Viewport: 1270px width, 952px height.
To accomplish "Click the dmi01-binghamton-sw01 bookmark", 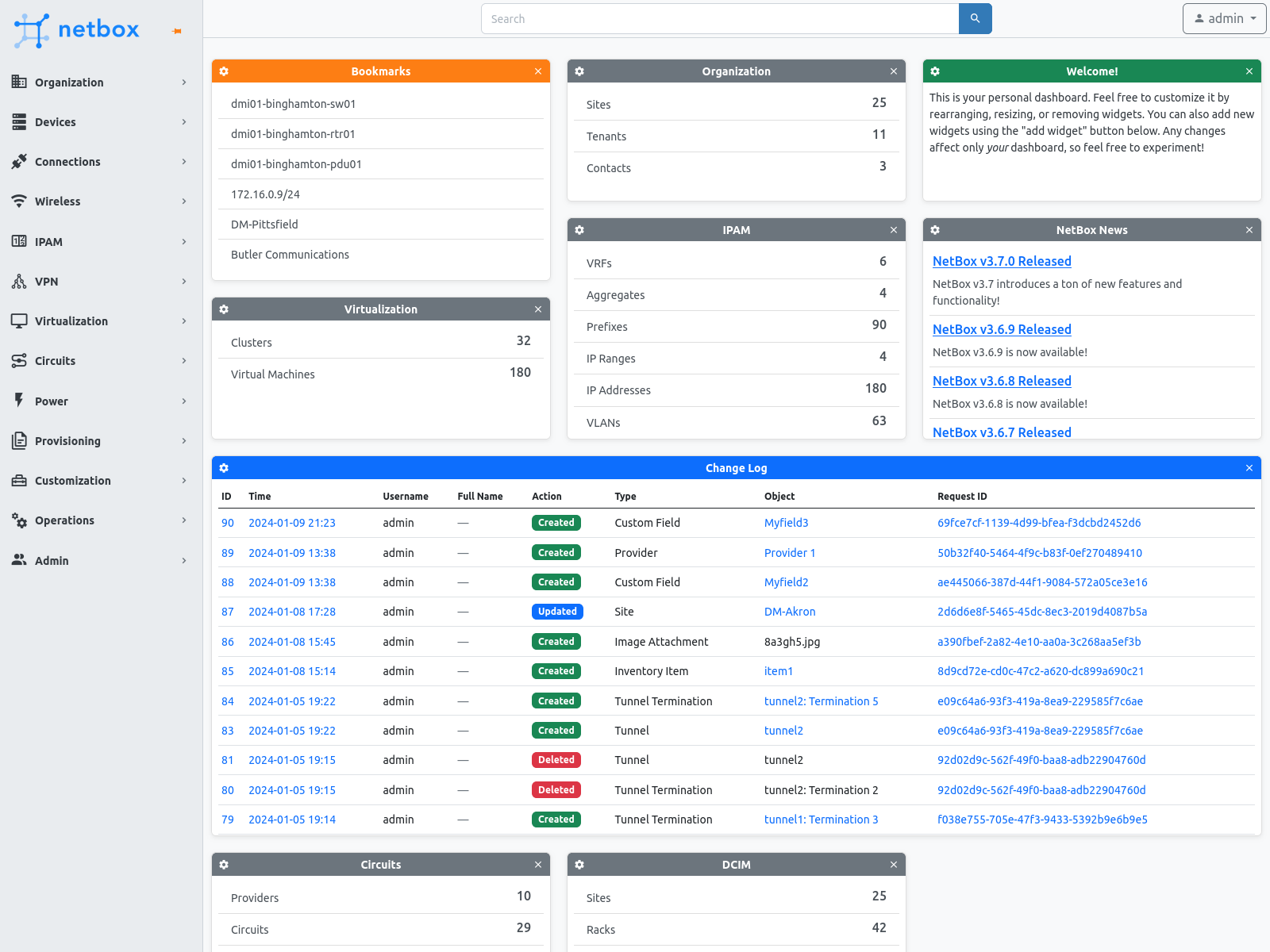I will 292,103.
